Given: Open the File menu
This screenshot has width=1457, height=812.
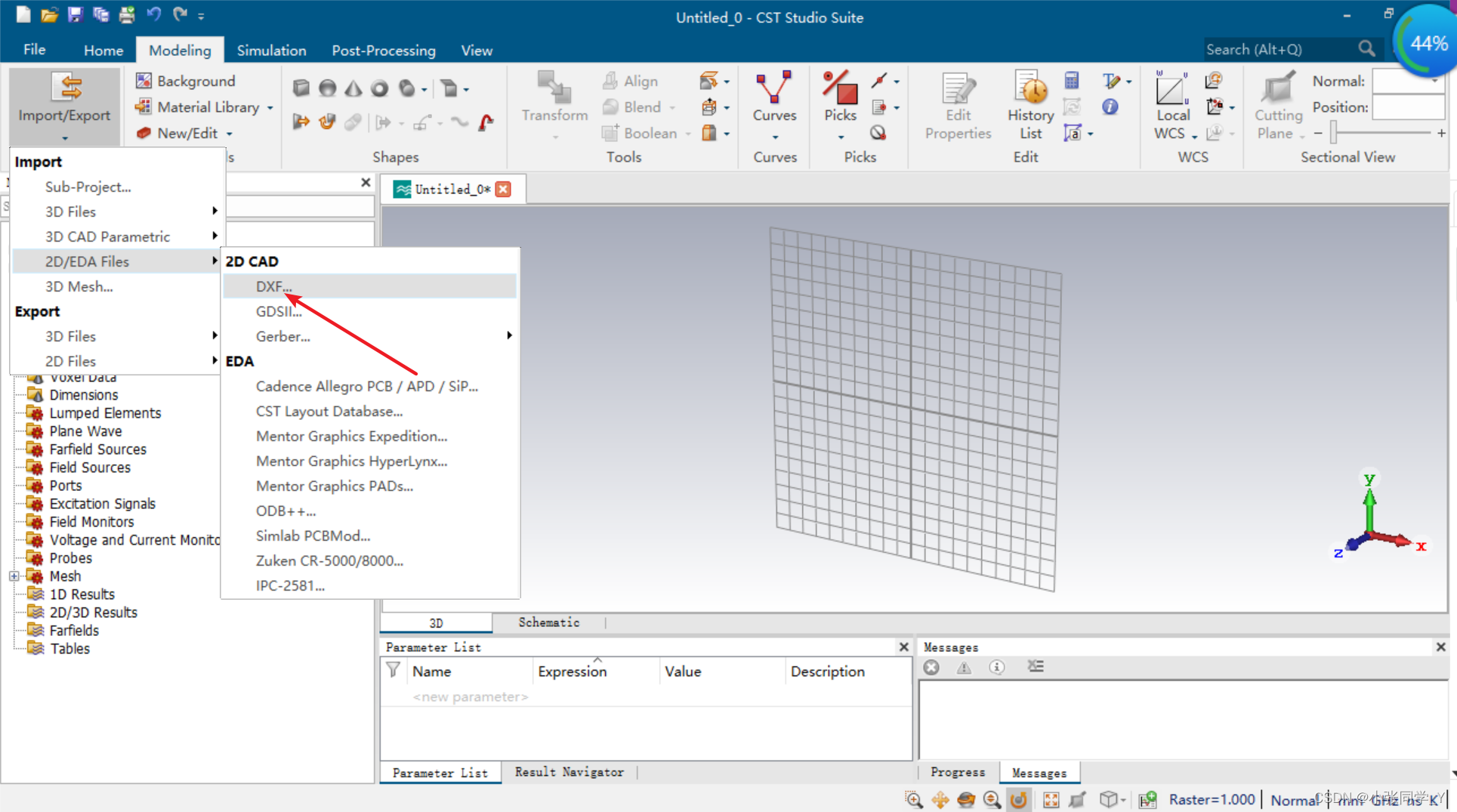Looking at the screenshot, I should point(34,50).
